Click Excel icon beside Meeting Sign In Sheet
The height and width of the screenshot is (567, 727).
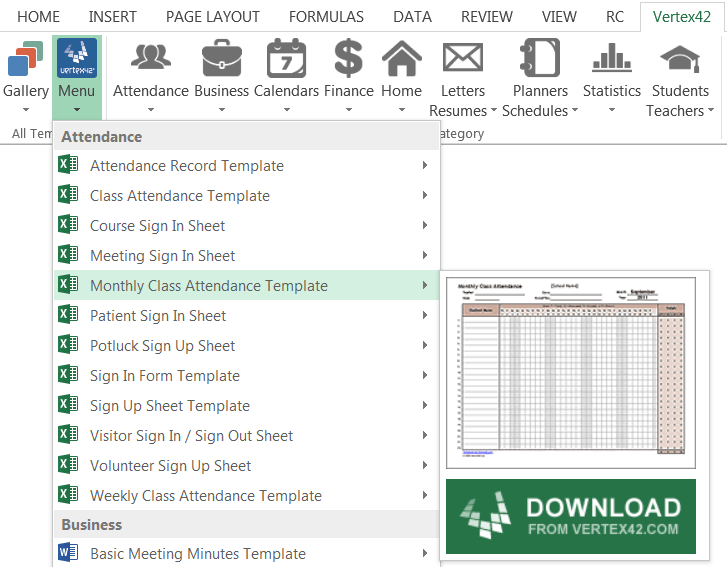pyautogui.click(x=68, y=255)
